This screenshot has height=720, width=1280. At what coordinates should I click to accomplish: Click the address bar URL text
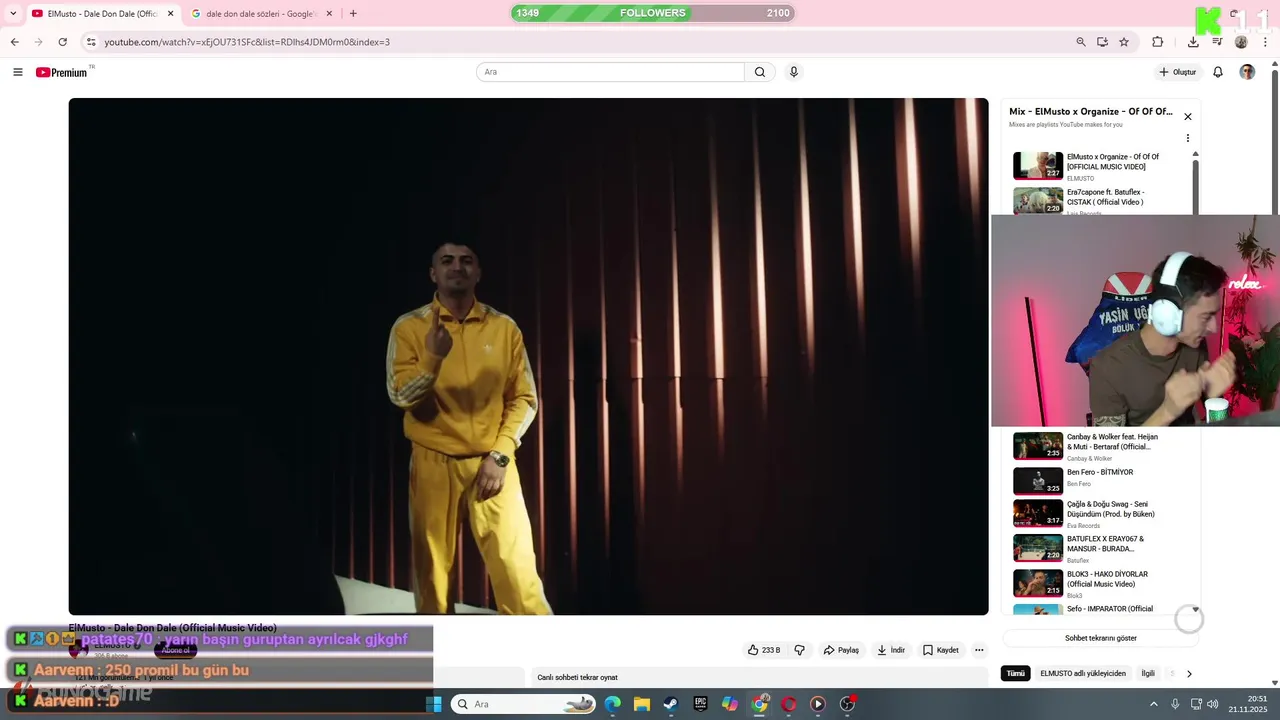(247, 42)
